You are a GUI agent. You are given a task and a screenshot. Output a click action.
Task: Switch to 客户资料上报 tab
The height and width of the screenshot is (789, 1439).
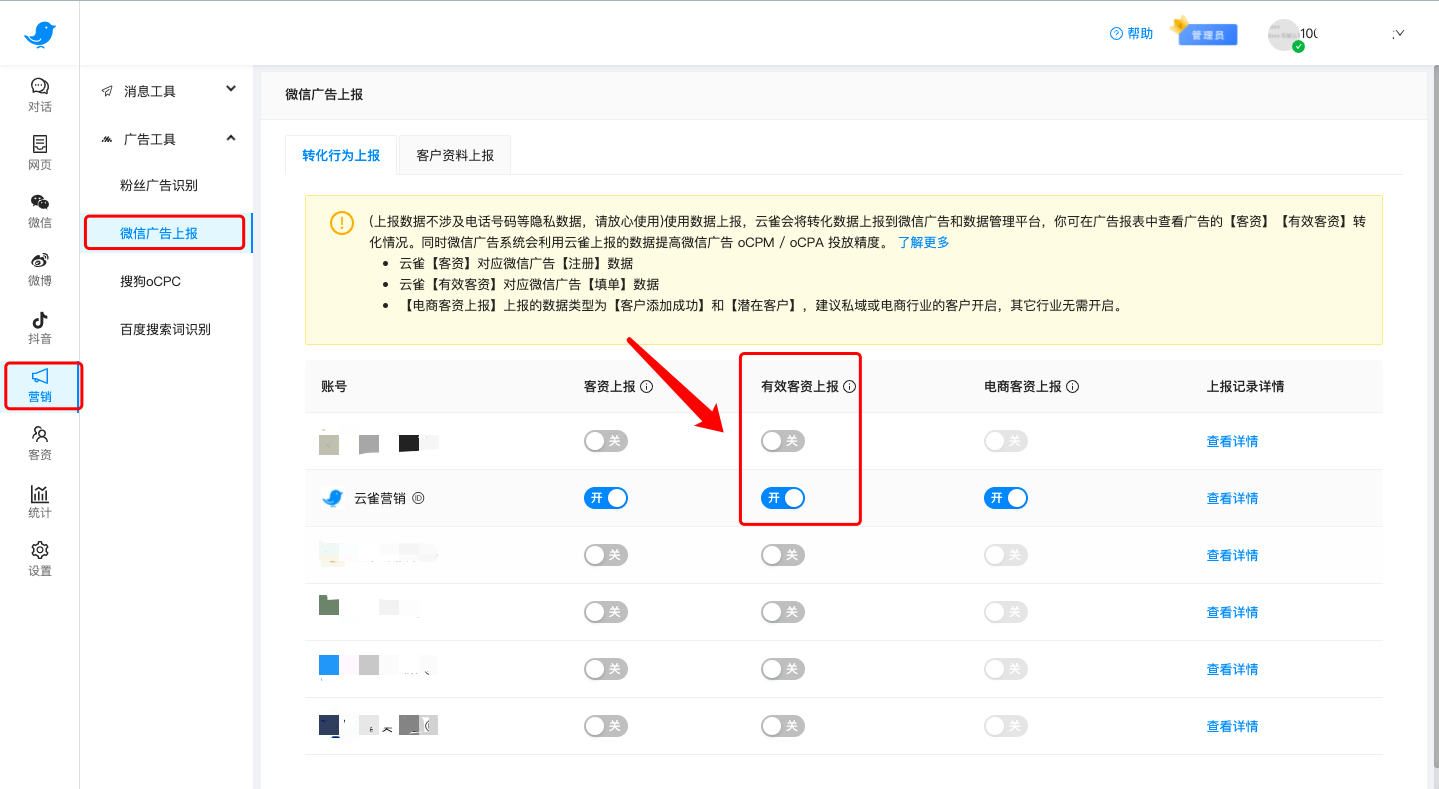[455, 155]
